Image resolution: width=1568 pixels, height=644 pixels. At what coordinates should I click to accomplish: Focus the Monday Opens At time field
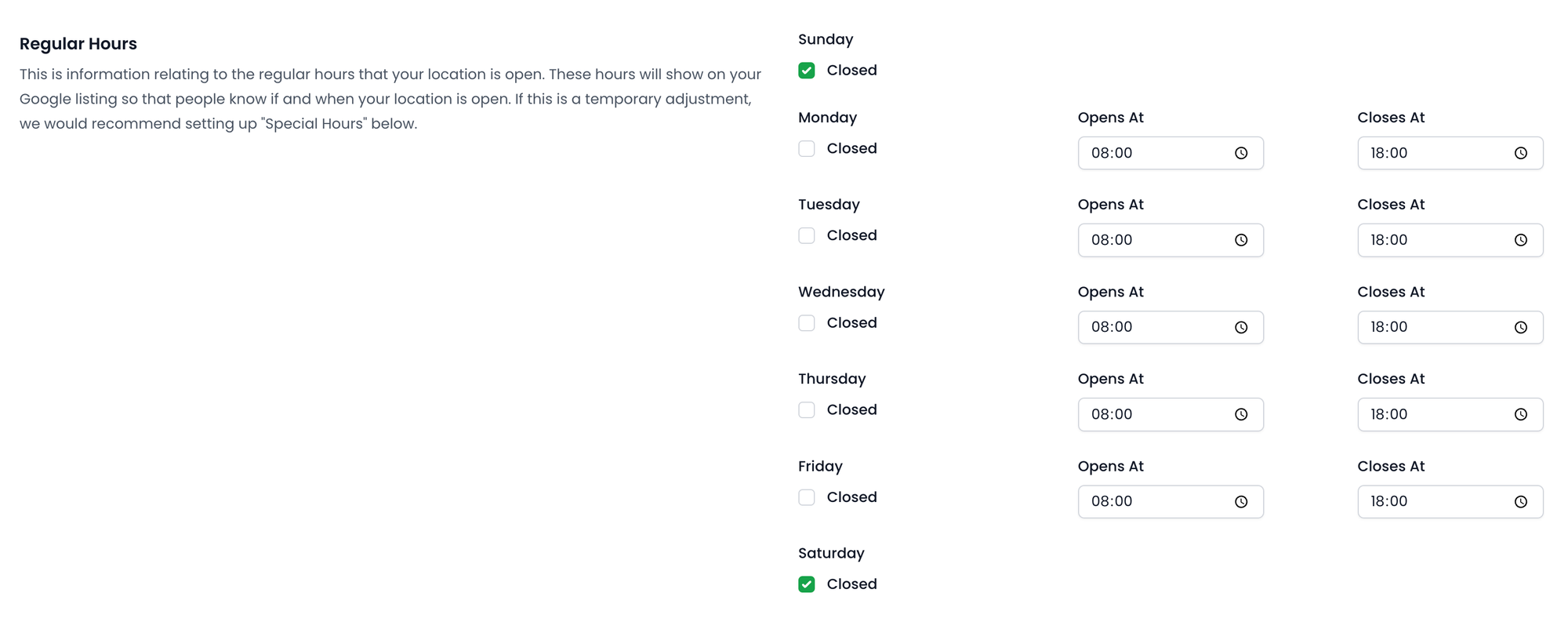point(1152,153)
